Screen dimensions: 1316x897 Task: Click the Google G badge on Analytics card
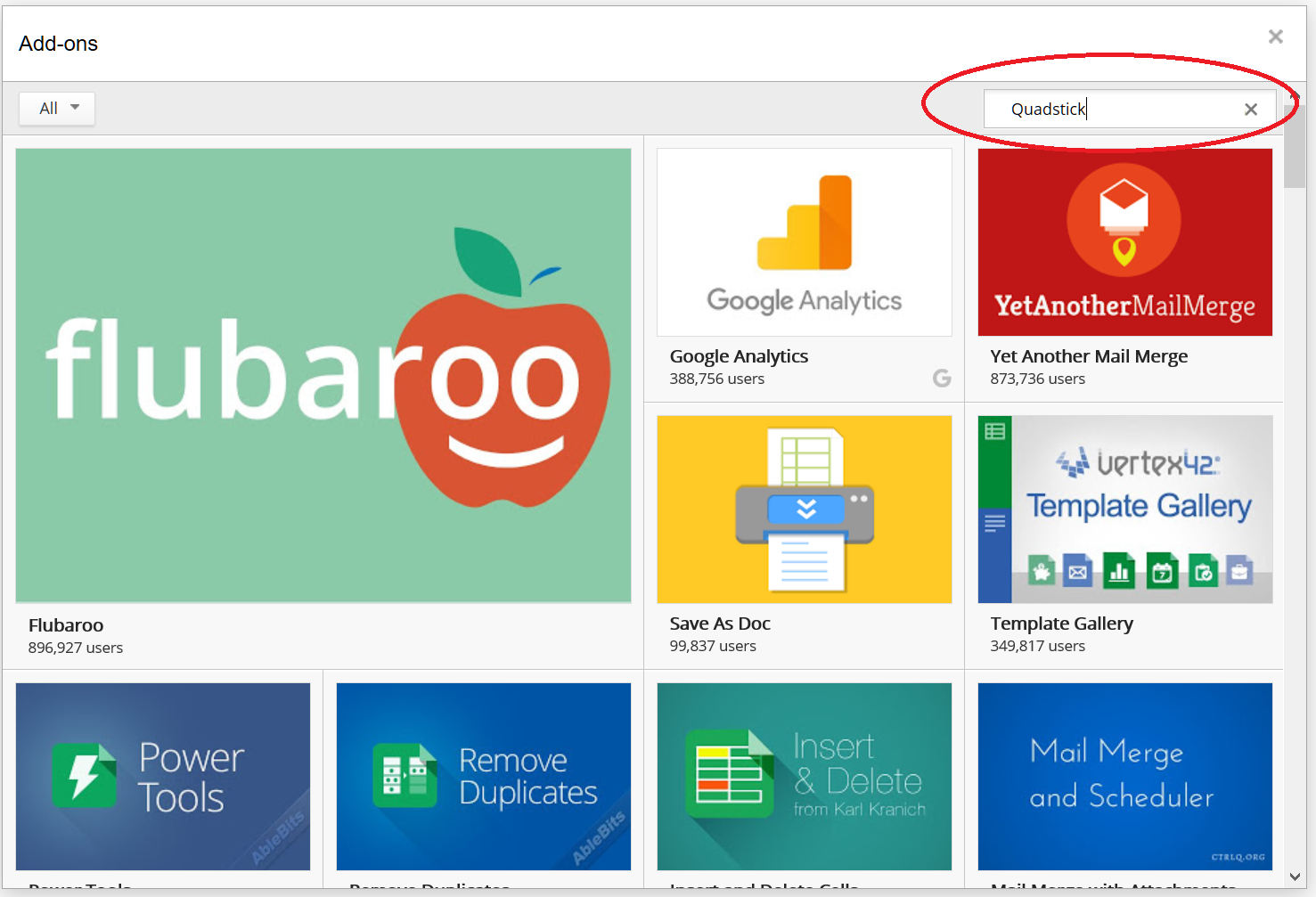click(x=941, y=379)
